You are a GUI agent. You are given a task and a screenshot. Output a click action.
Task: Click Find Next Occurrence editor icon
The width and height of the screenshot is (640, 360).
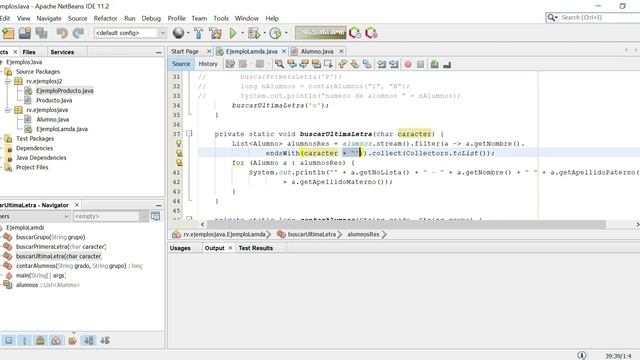304,64
